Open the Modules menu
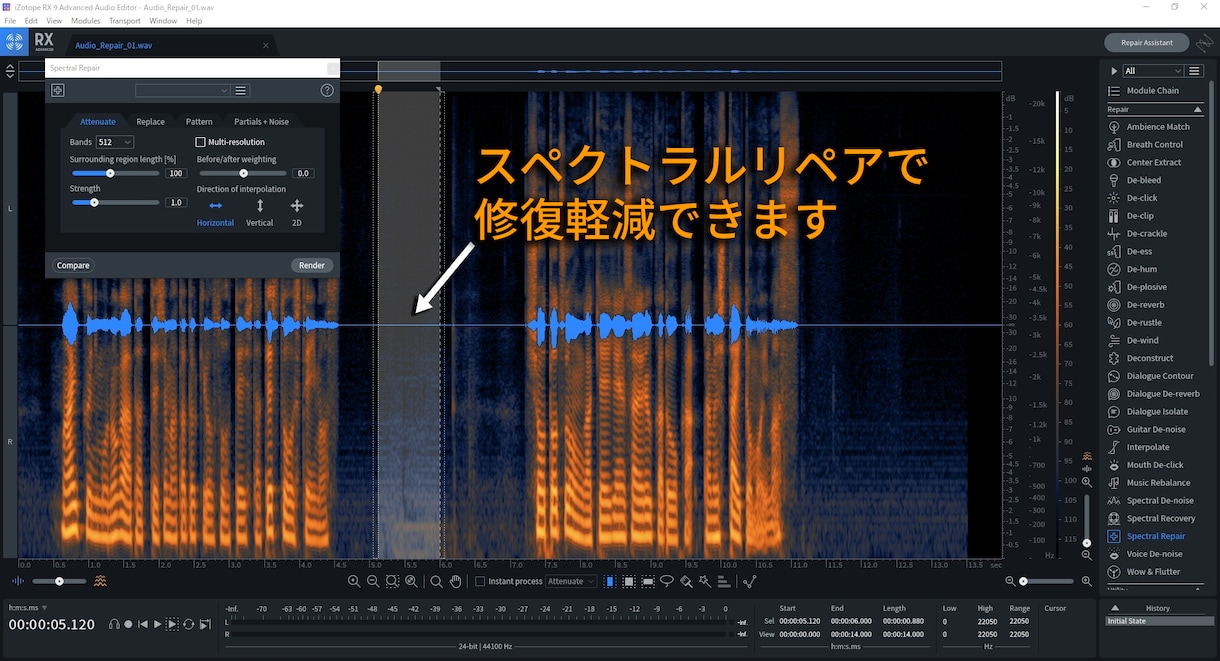 tap(86, 20)
